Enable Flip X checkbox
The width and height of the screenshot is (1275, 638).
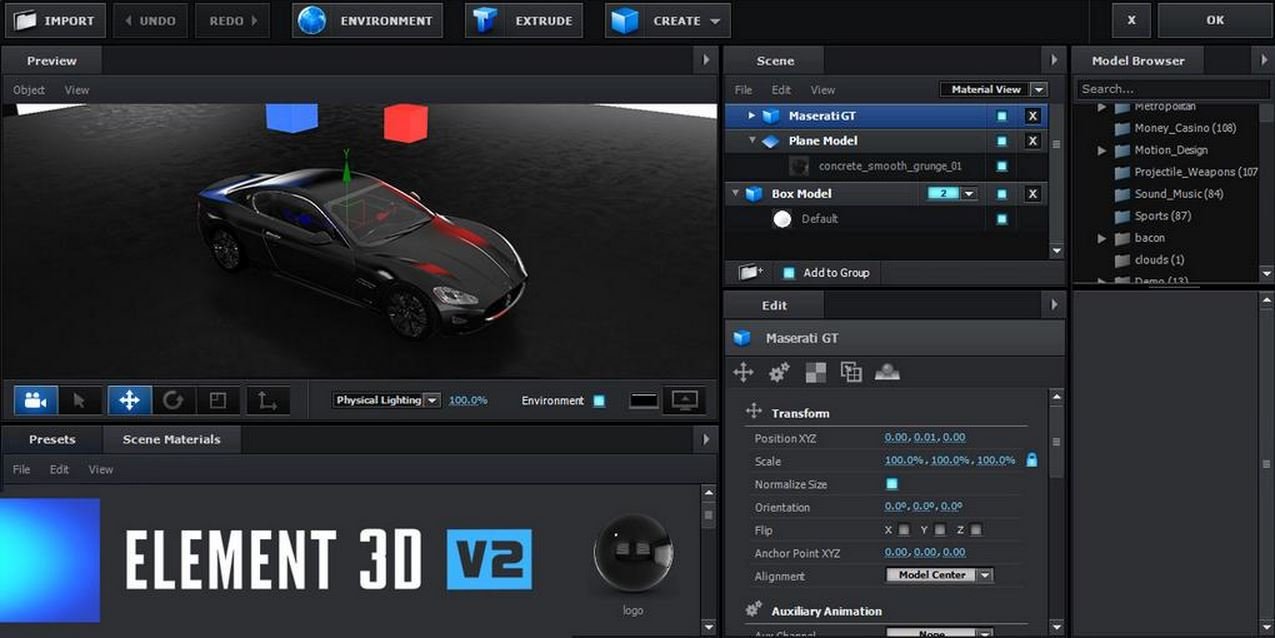click(x=904, y=530)
